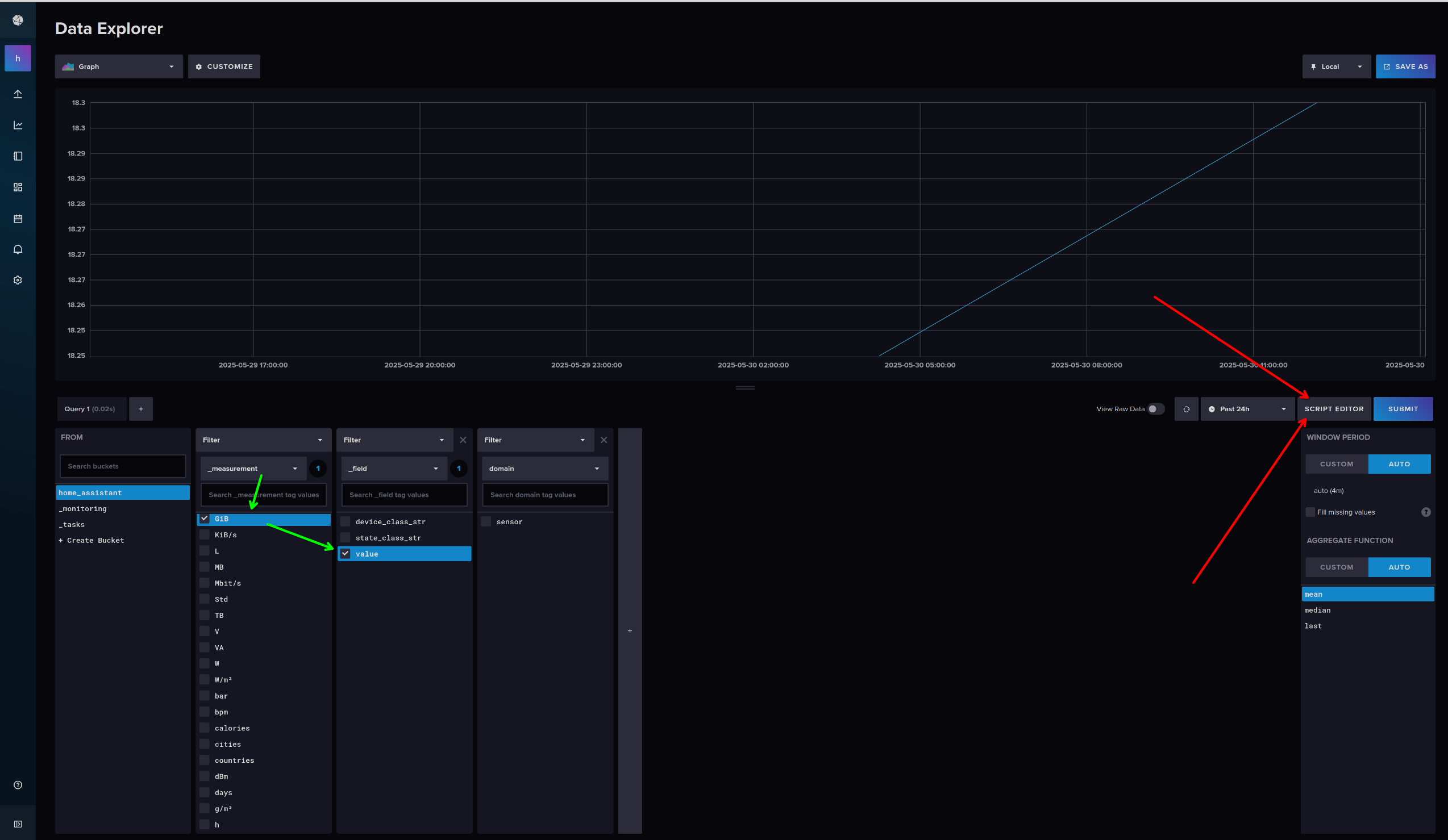The image size is (1448, 840).
Task: Check the KiB/s measurement checkbox
Action: coord(205,534)
